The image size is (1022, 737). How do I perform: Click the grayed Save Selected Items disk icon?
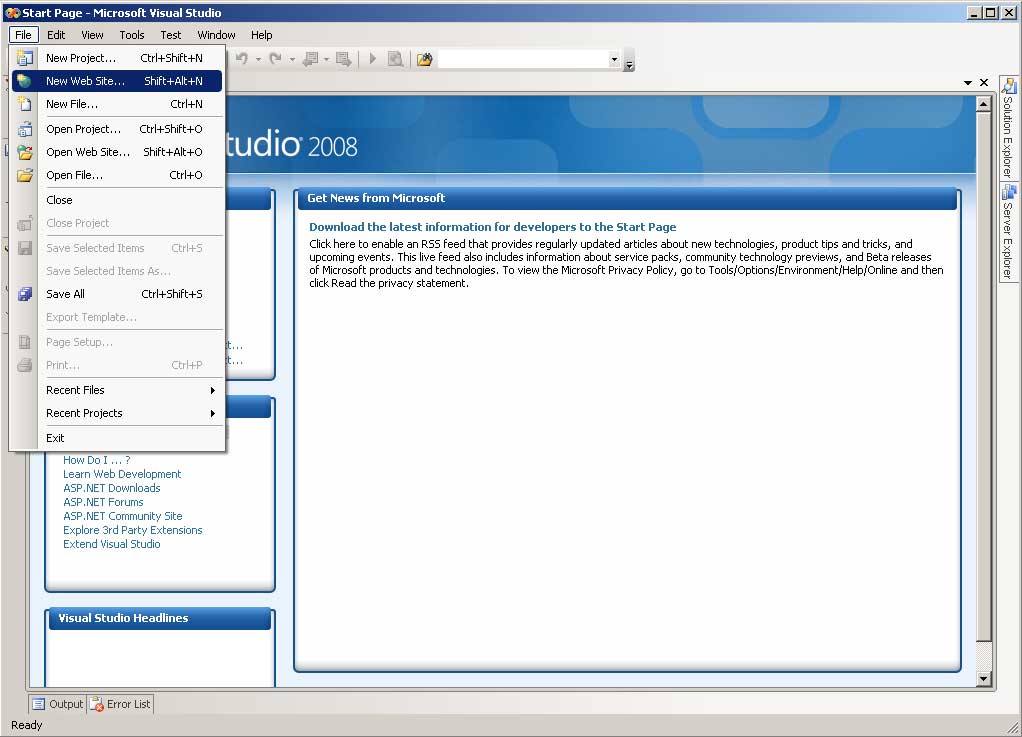25,248
